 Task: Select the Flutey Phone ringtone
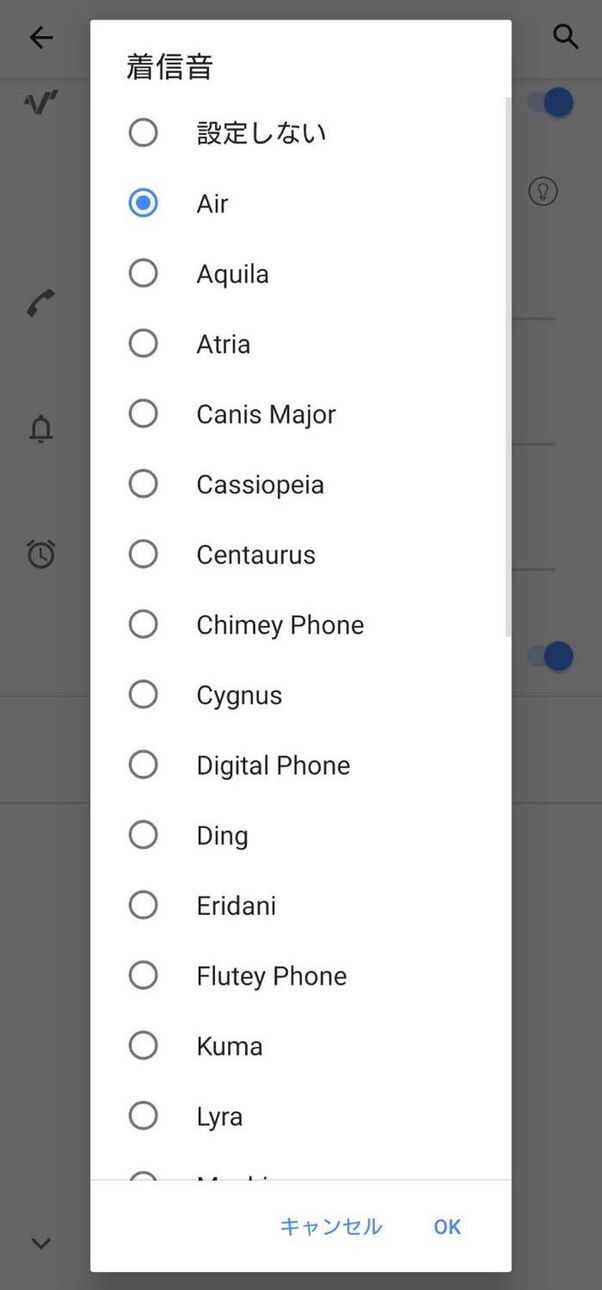coord(144,976)
